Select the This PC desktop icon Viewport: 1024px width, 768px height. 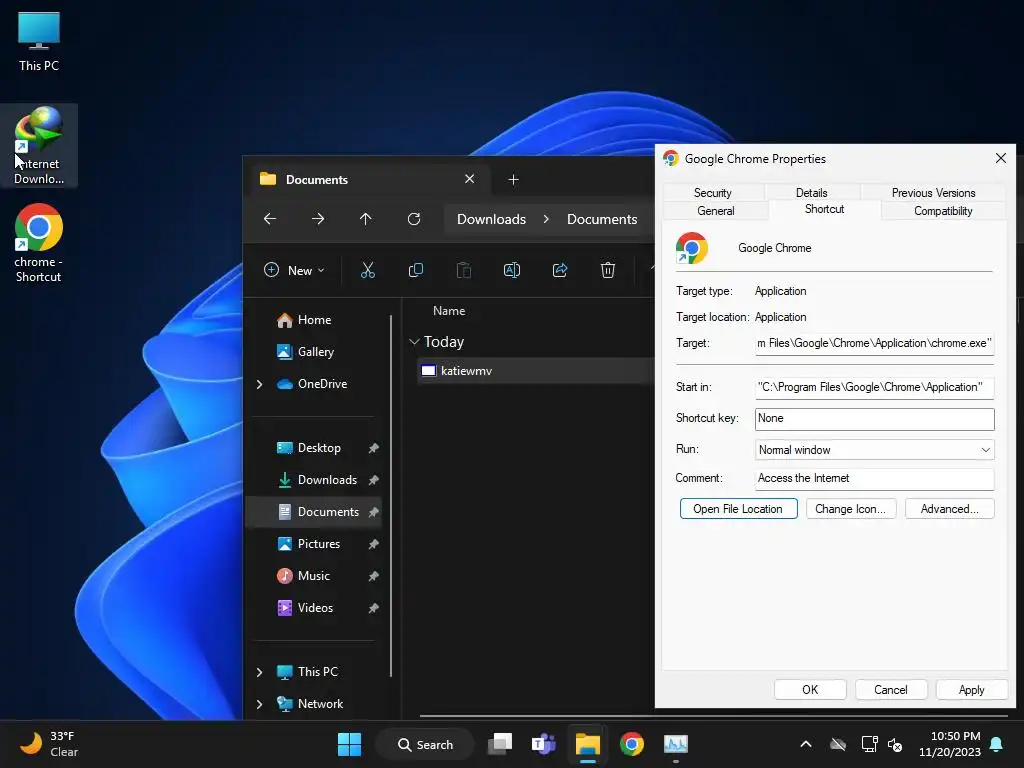click(39, 42)
